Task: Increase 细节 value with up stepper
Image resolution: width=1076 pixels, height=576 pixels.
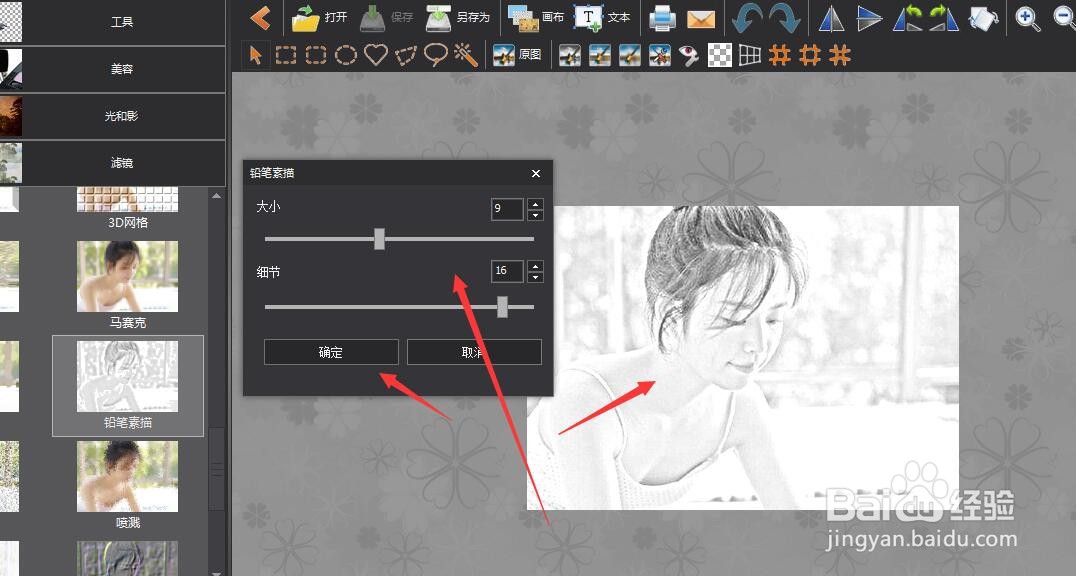Action: pyautogui.click(x=535, y=265)
